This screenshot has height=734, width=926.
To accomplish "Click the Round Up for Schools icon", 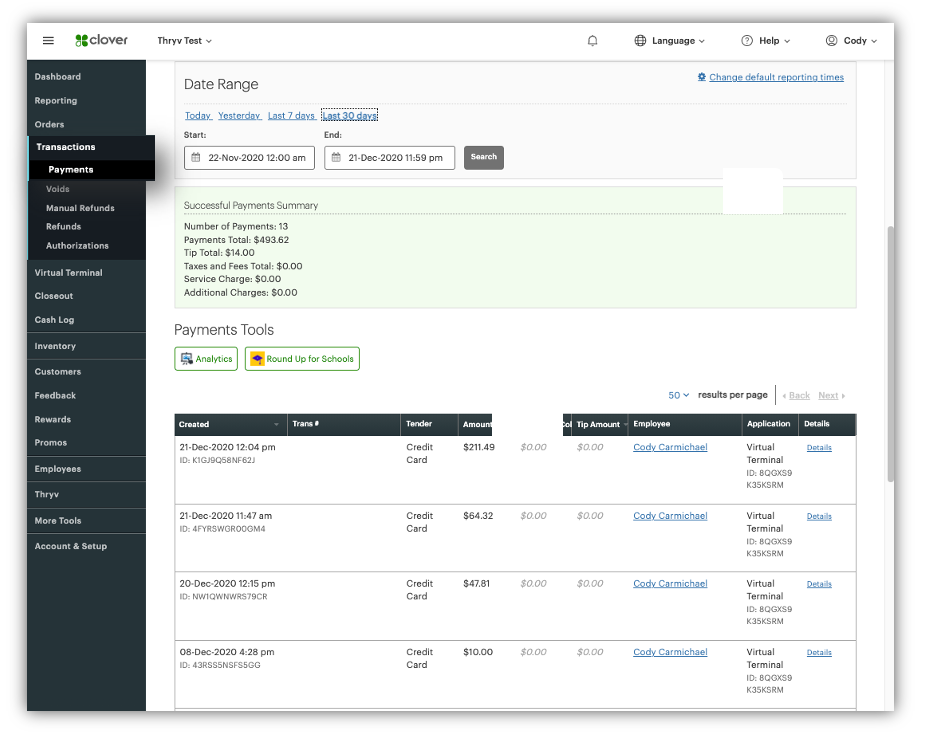I will tap(257, 358).
